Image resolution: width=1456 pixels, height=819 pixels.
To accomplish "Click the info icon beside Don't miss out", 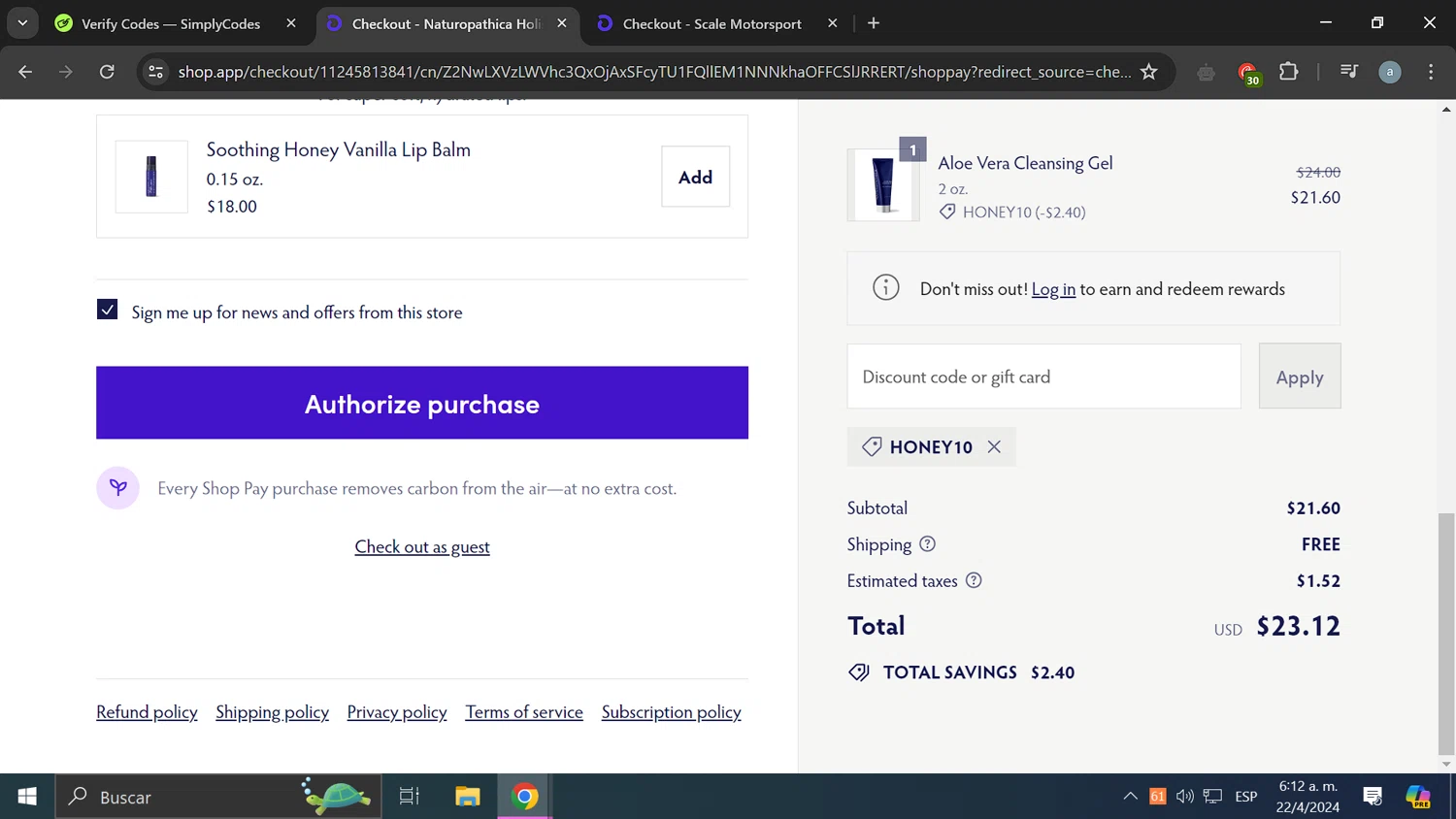I will (886, 288).
